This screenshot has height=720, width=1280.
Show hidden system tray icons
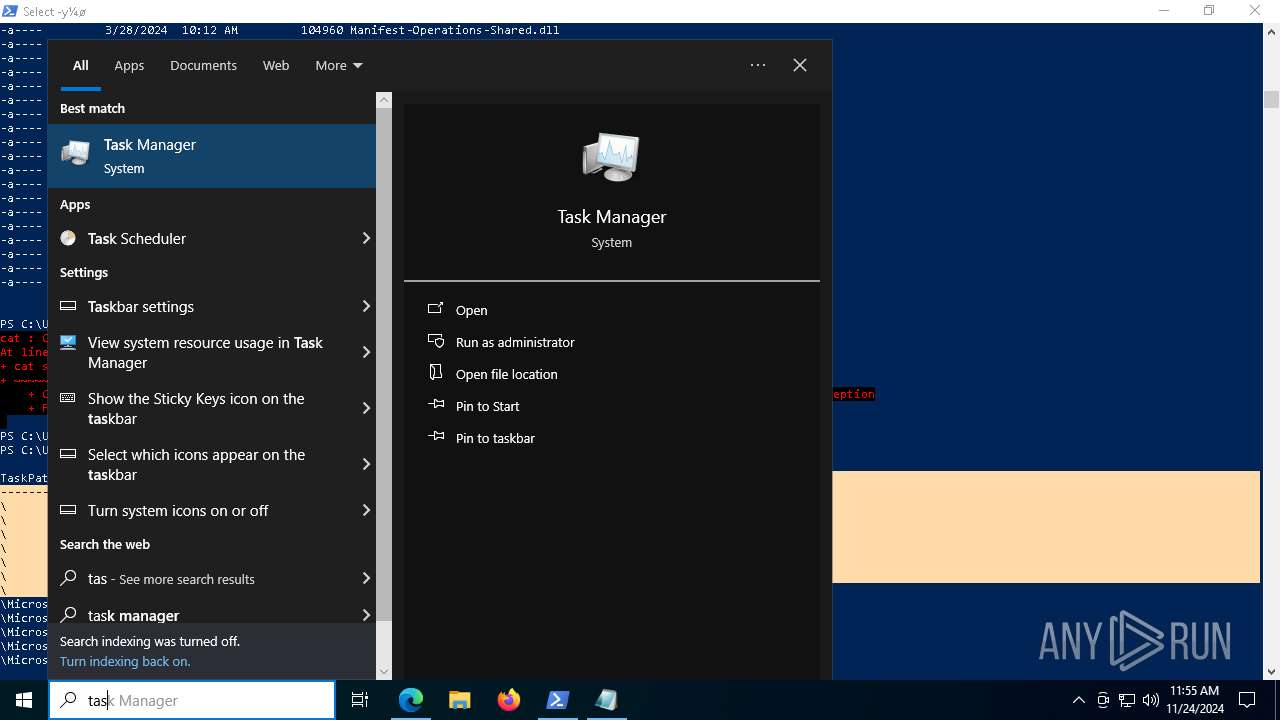[1078, 700]
